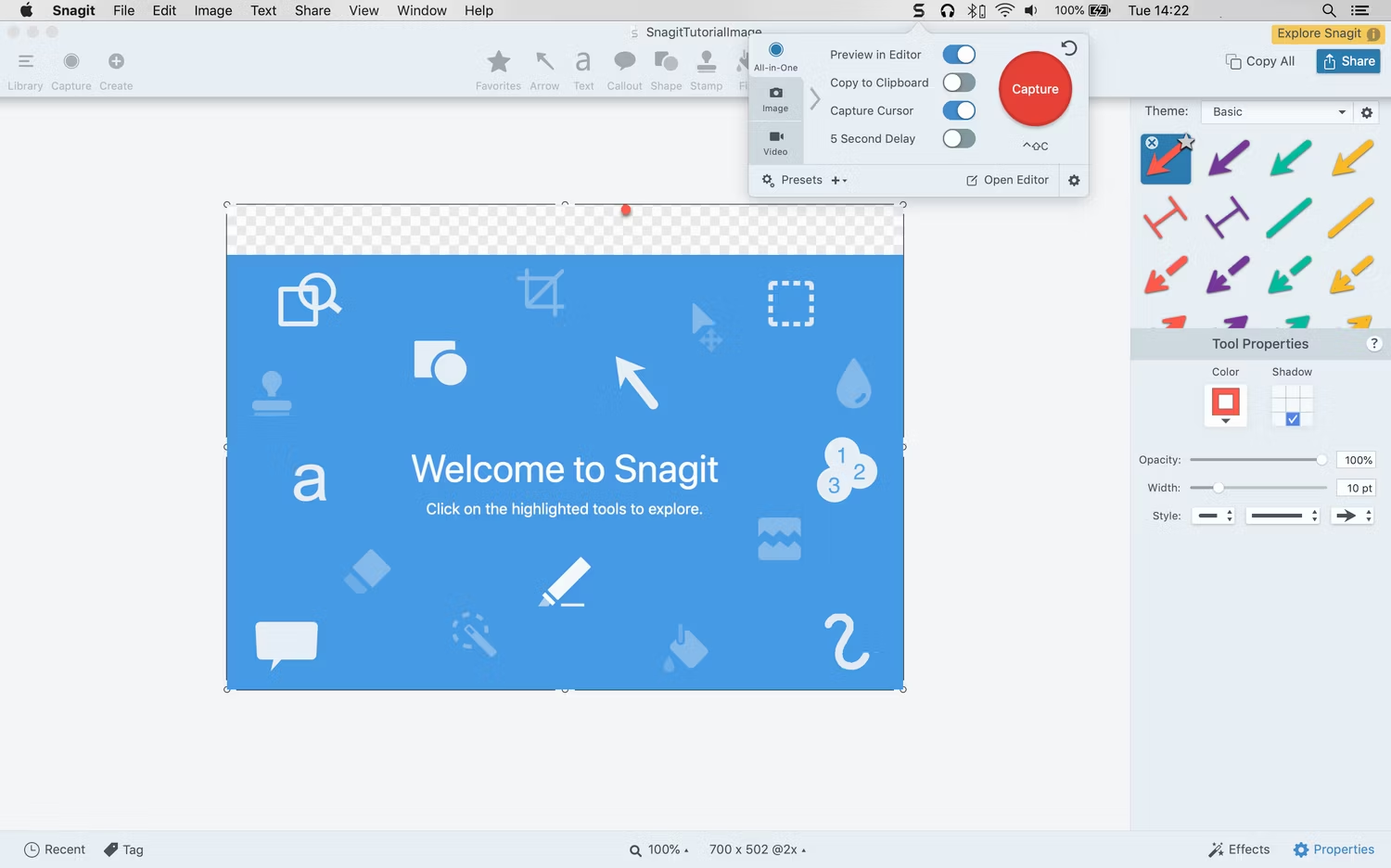
Task: Select the green dashed arrow style
Action: click(1290, 275)
